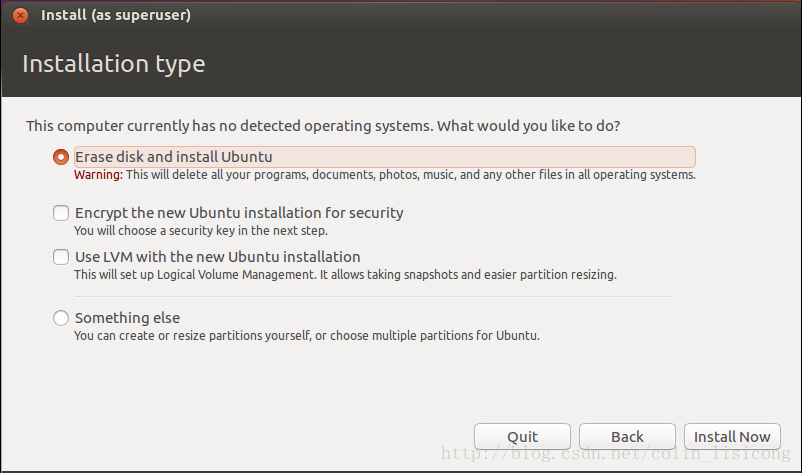
Task: Click the 'Erase disk and install Ubuntu' label
Action: (x=173, y=157)
